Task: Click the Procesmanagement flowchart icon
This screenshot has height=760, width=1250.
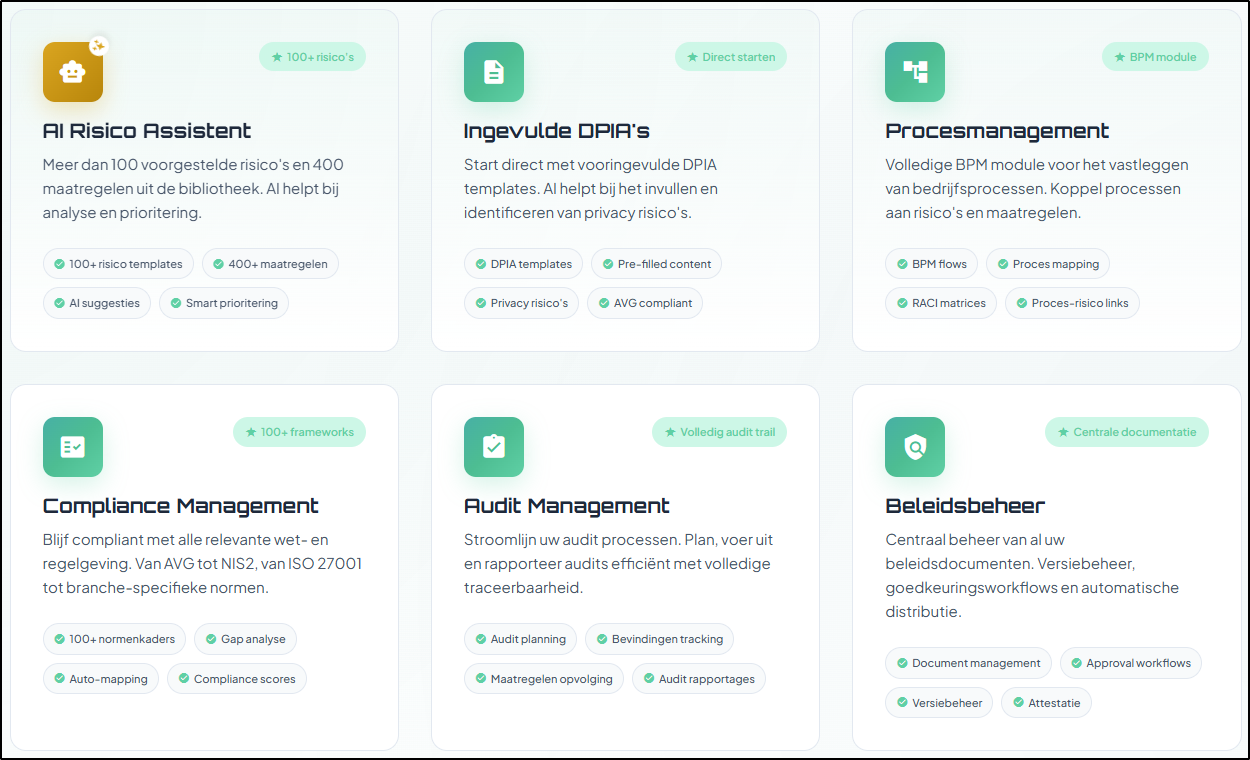Action: 915,72
